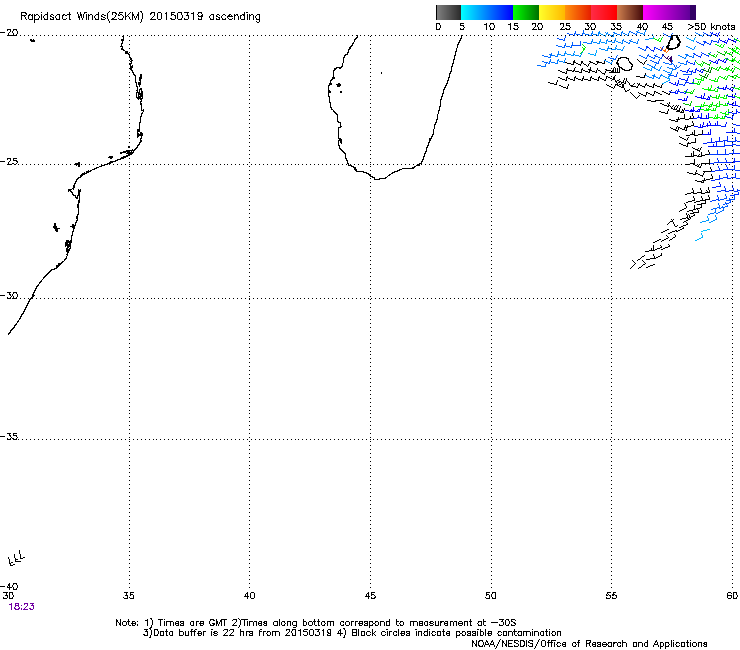
Task: Click the '-25' latitude axis label
Action: click(9, 162)
